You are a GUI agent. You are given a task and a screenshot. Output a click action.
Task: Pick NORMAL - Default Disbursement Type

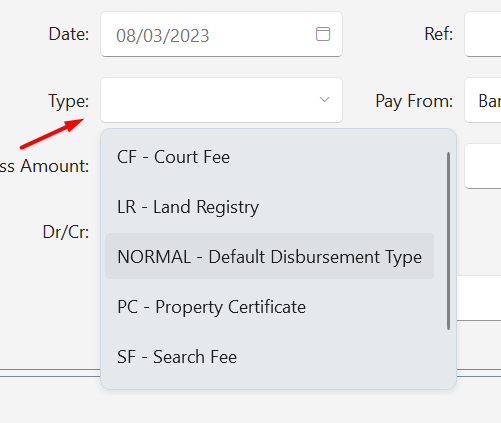click(269, 256)
